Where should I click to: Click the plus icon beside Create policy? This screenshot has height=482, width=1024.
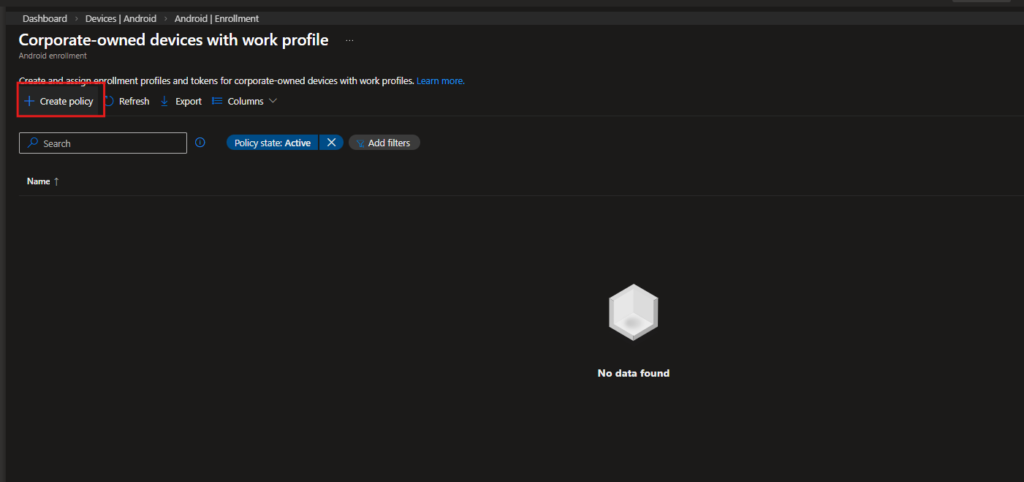[x=29, y=101]
